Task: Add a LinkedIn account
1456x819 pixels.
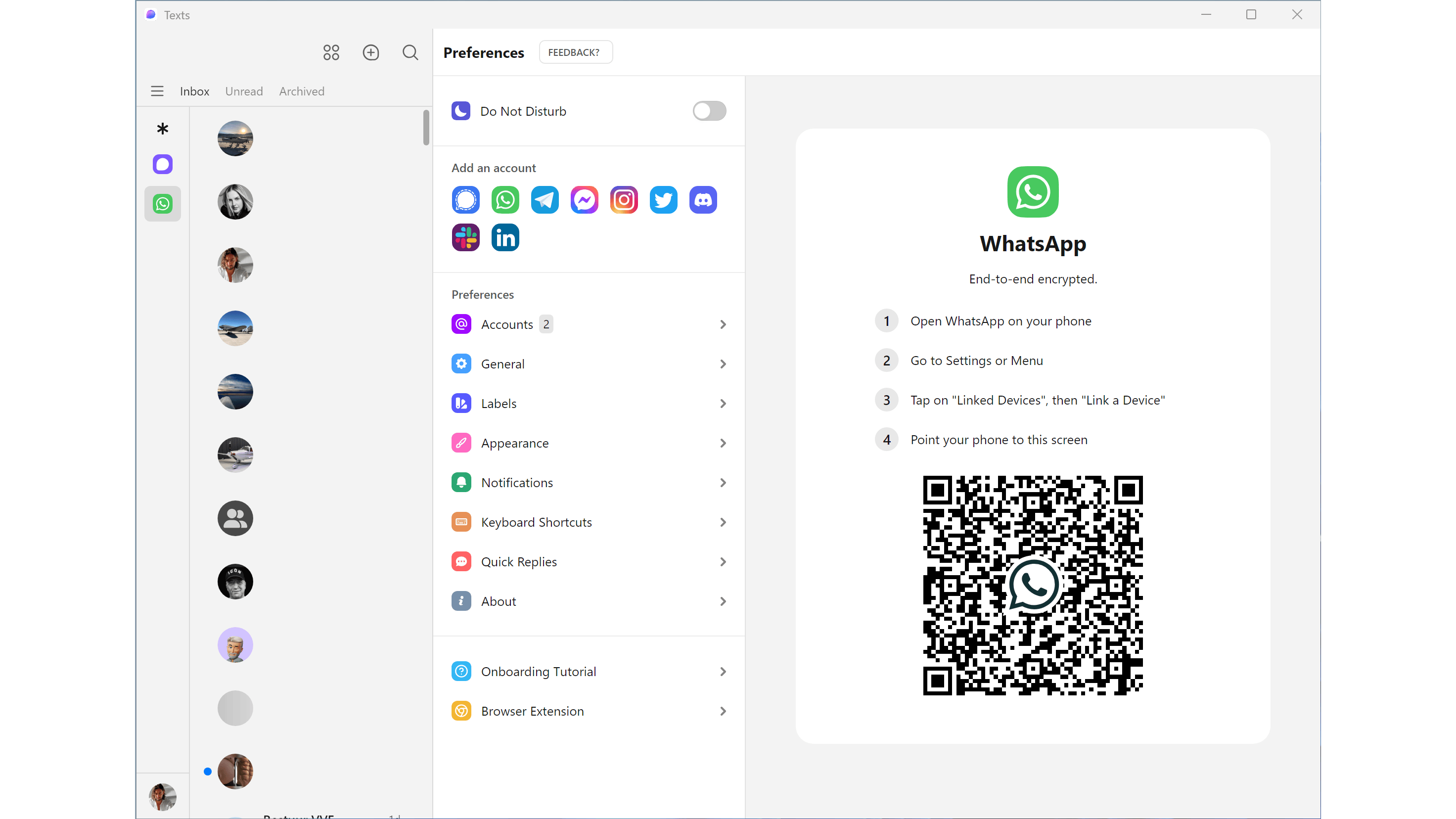Action: click(x=505, y=237)
